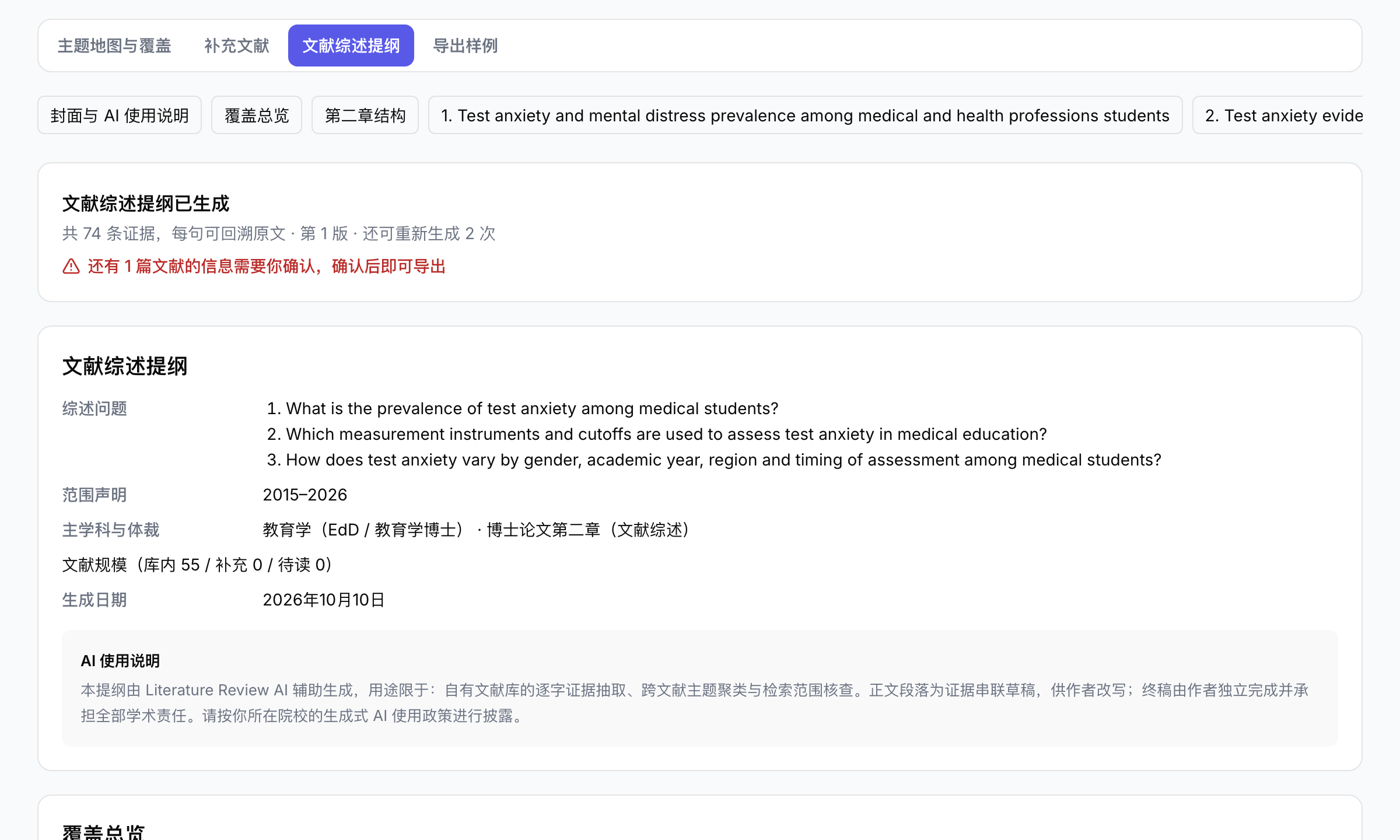This screenshot has width=1400, height=840.
Task: Click the warning 还有 1 篇文献的信息需要你确认
Action: tap(267, 267)
